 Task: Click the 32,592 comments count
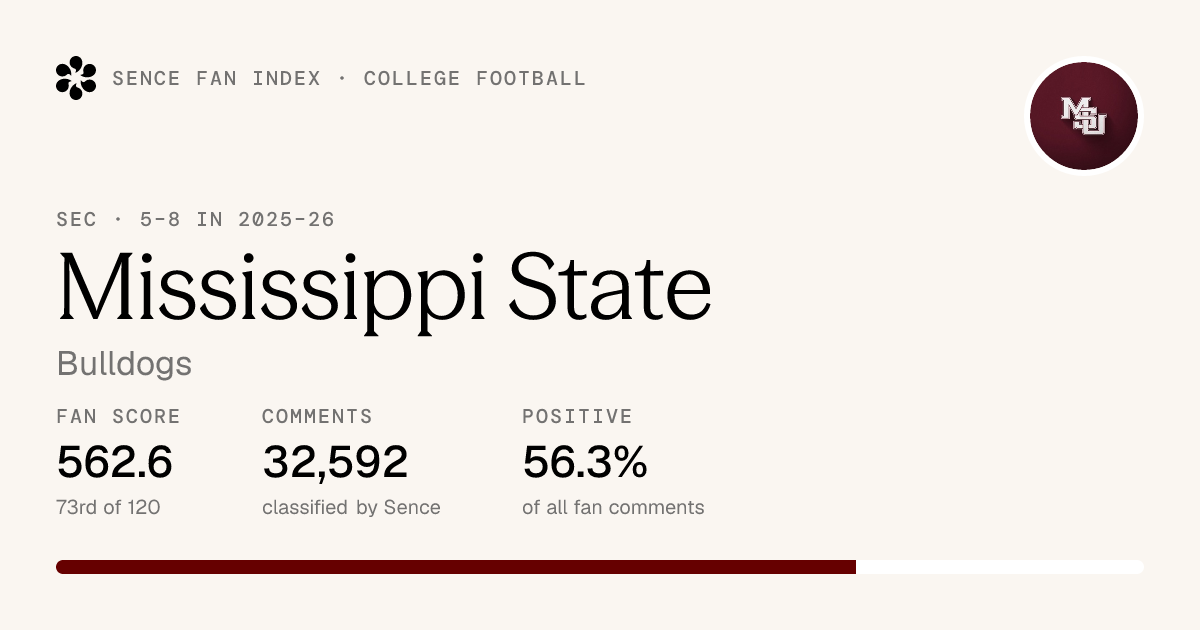pos(335,462)
